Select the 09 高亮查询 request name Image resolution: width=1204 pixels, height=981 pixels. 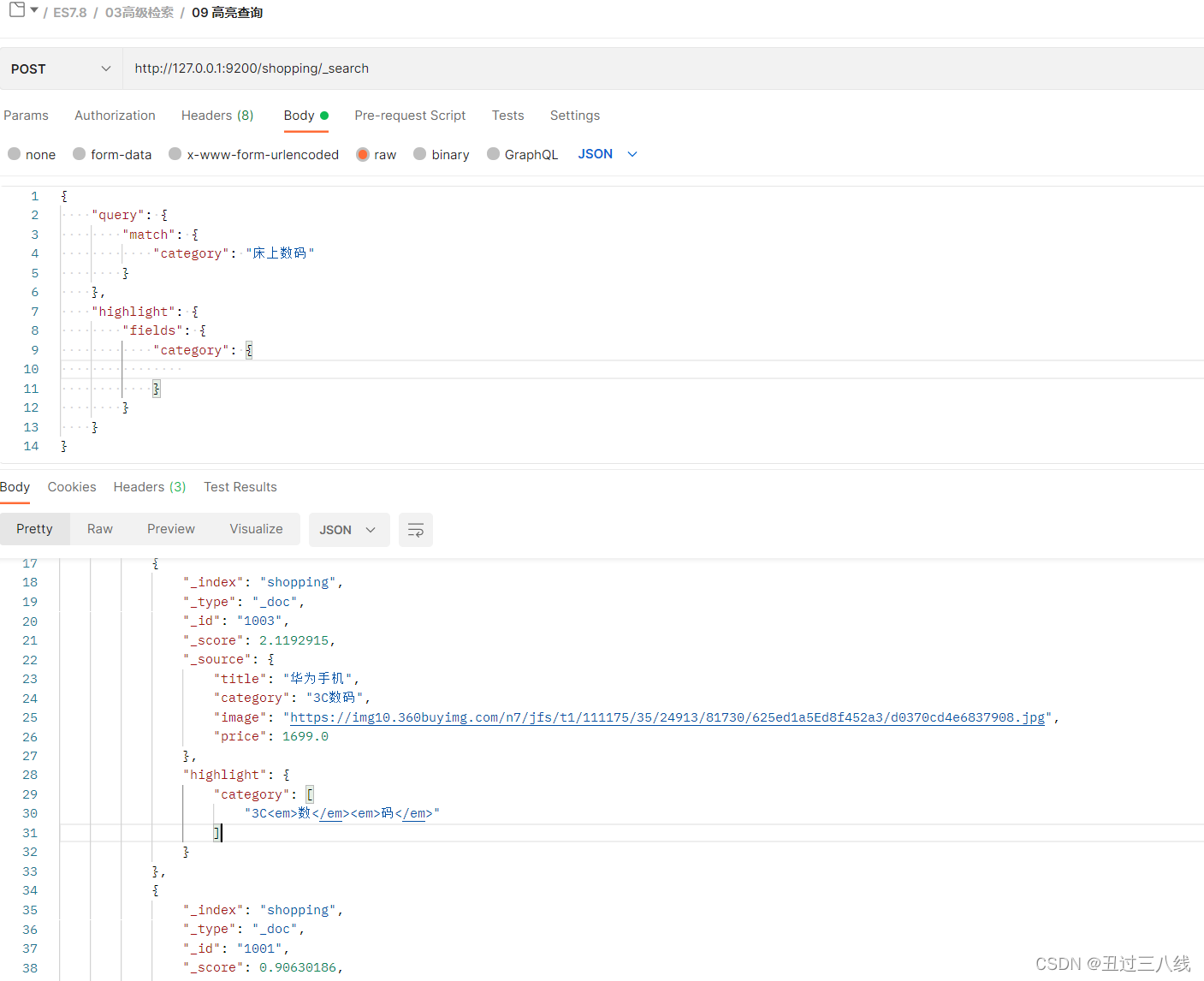coord(227,13)
